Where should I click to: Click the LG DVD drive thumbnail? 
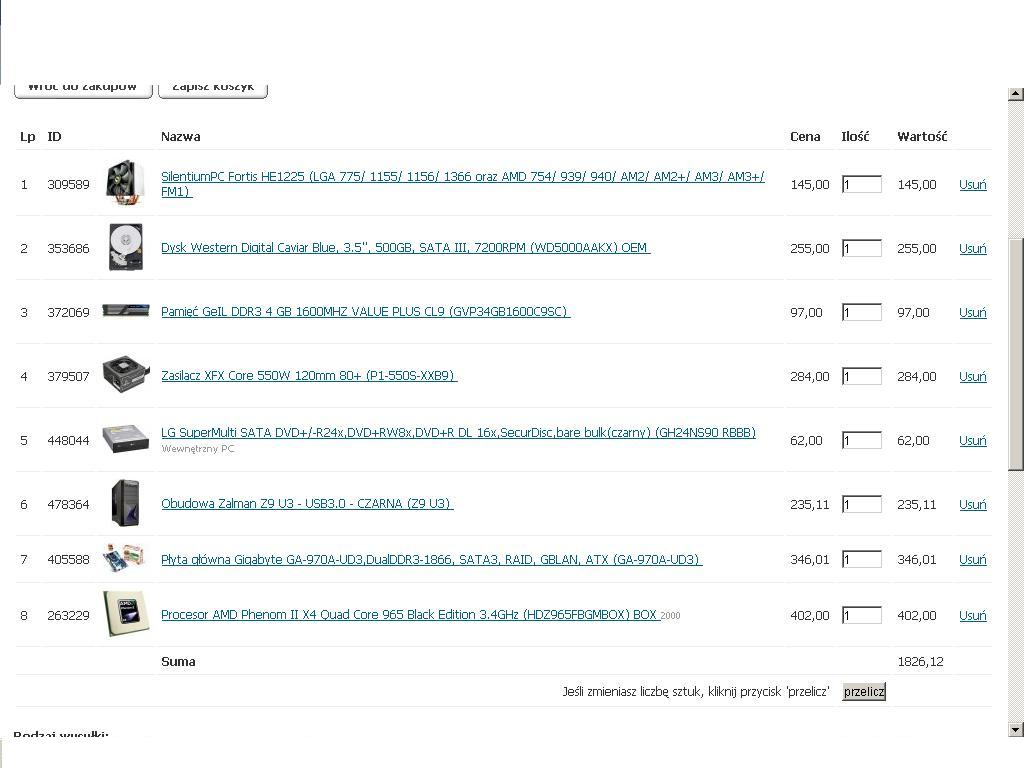[125, 438]
